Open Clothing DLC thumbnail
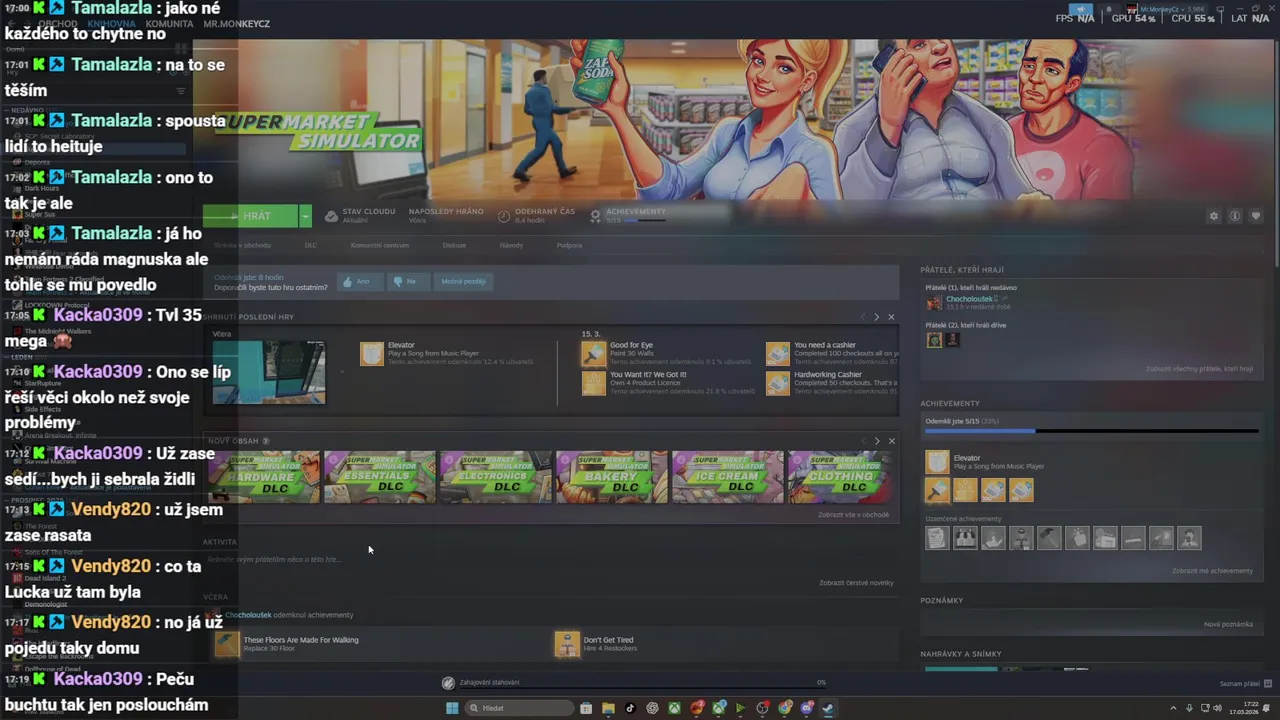Screen dimensions: 1280x720 840,477
